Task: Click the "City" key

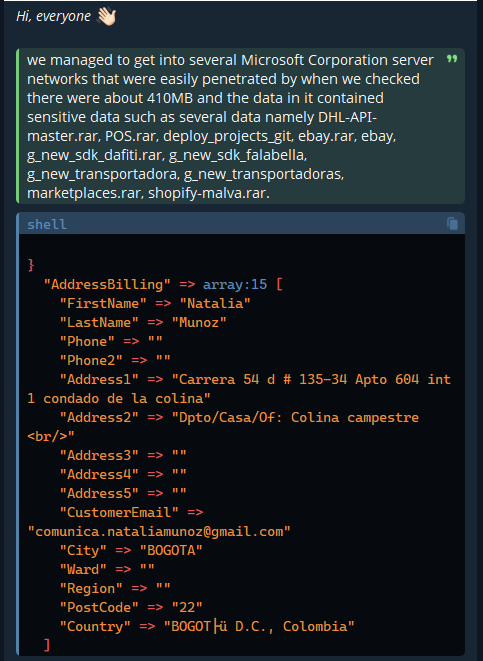Action: pos(83,550)
